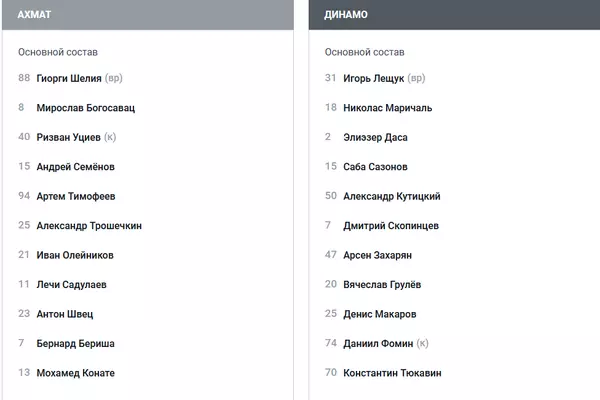Select Лечи Садулаев from the list
600x400 pixels.
[71, 285]
